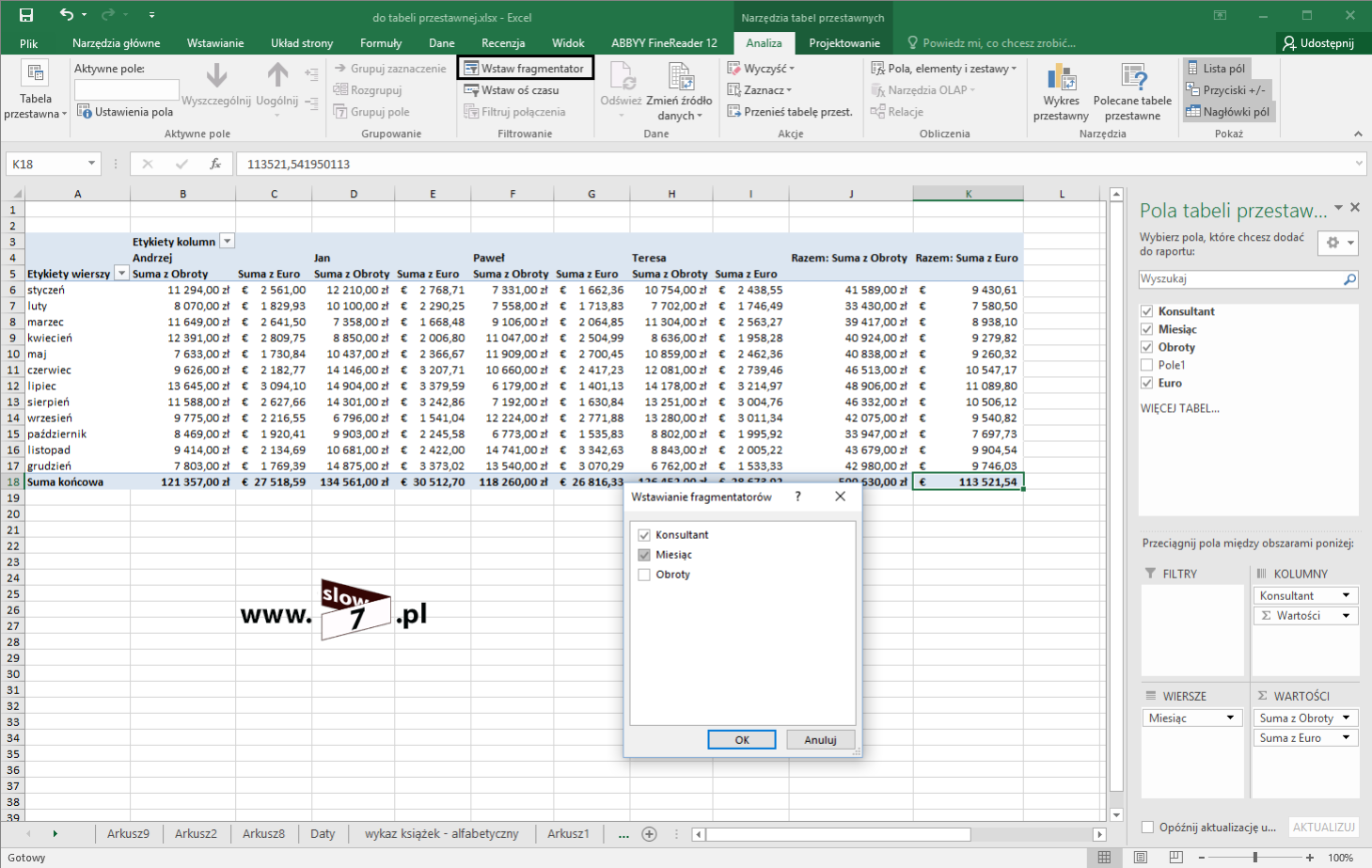Screen dimensions: 1372x868
Task: Click Ugólnij up arrow icon
Action: click(277, 75)
